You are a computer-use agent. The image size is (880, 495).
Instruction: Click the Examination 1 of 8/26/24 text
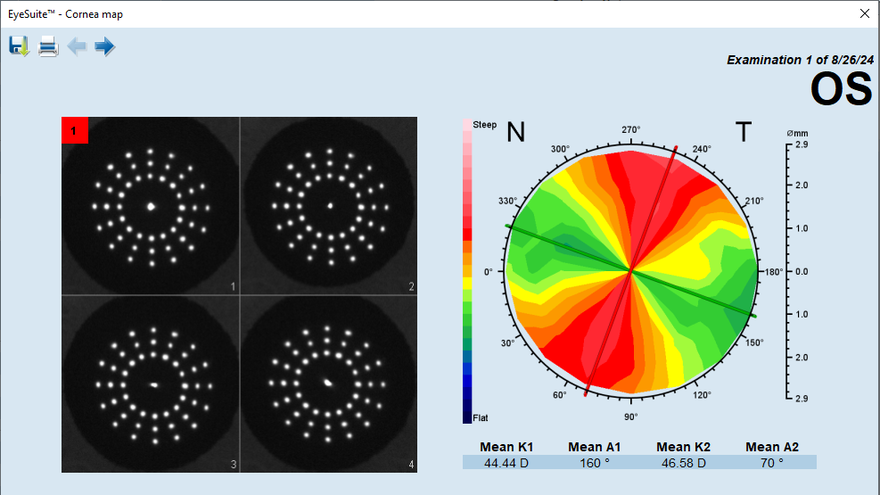pyautogui.click(x=799, y=60)
